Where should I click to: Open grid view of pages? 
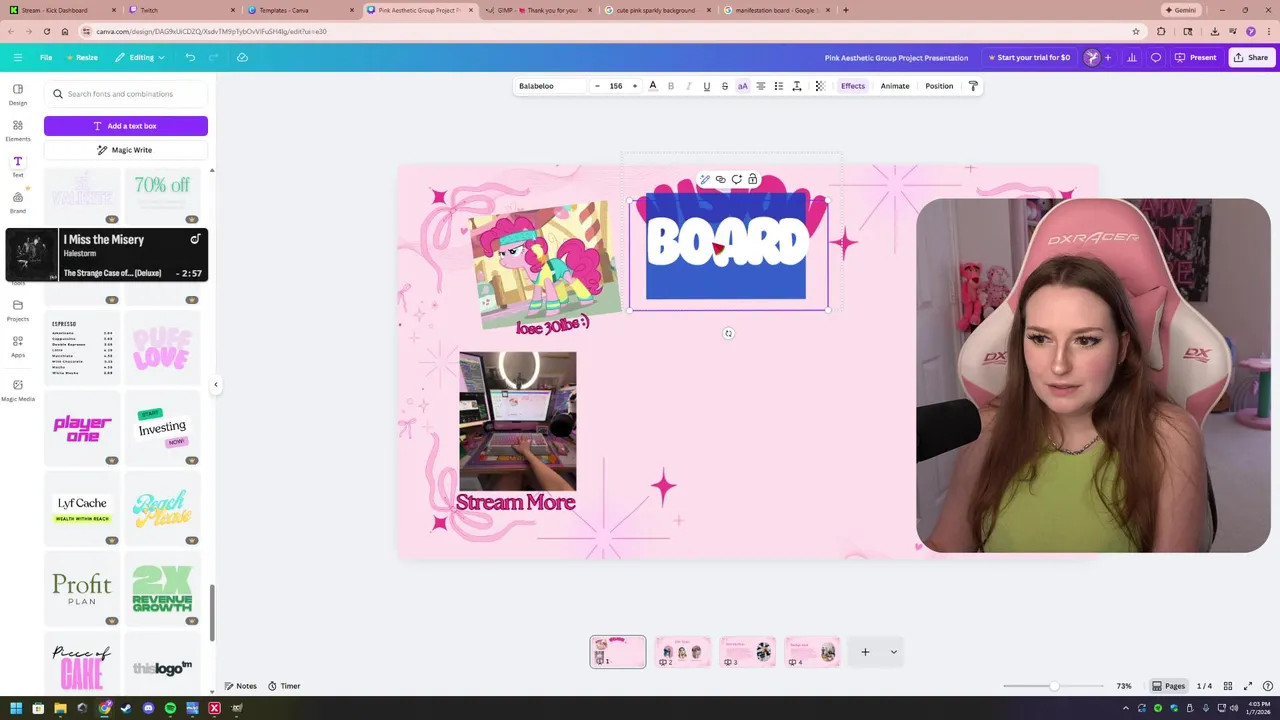tap(1228, 686)
